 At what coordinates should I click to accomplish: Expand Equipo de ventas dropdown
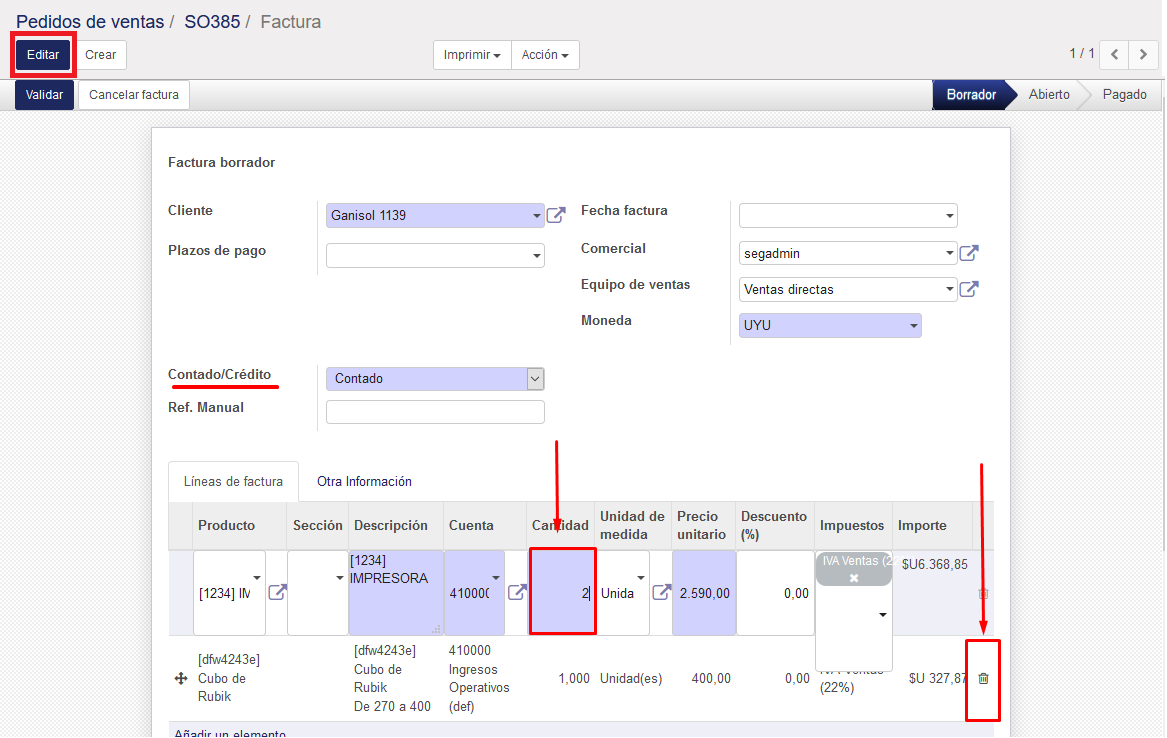coord(949,289)
